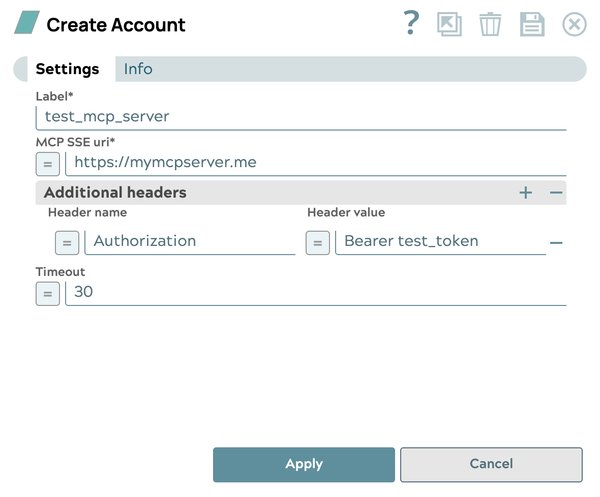Select the Settings tab

point(67,69)
